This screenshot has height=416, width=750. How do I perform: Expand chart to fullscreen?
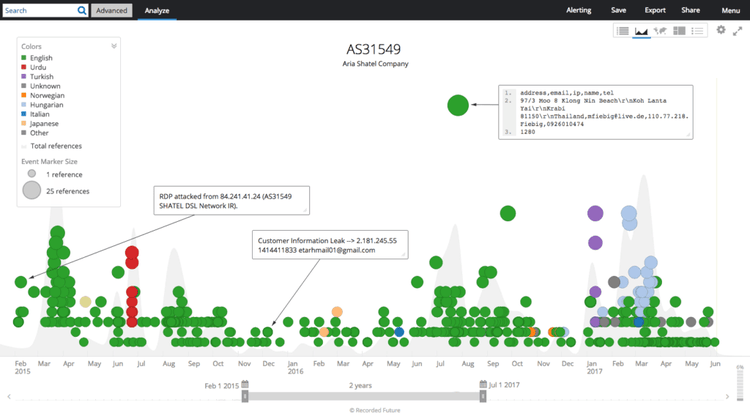[738, 31]
